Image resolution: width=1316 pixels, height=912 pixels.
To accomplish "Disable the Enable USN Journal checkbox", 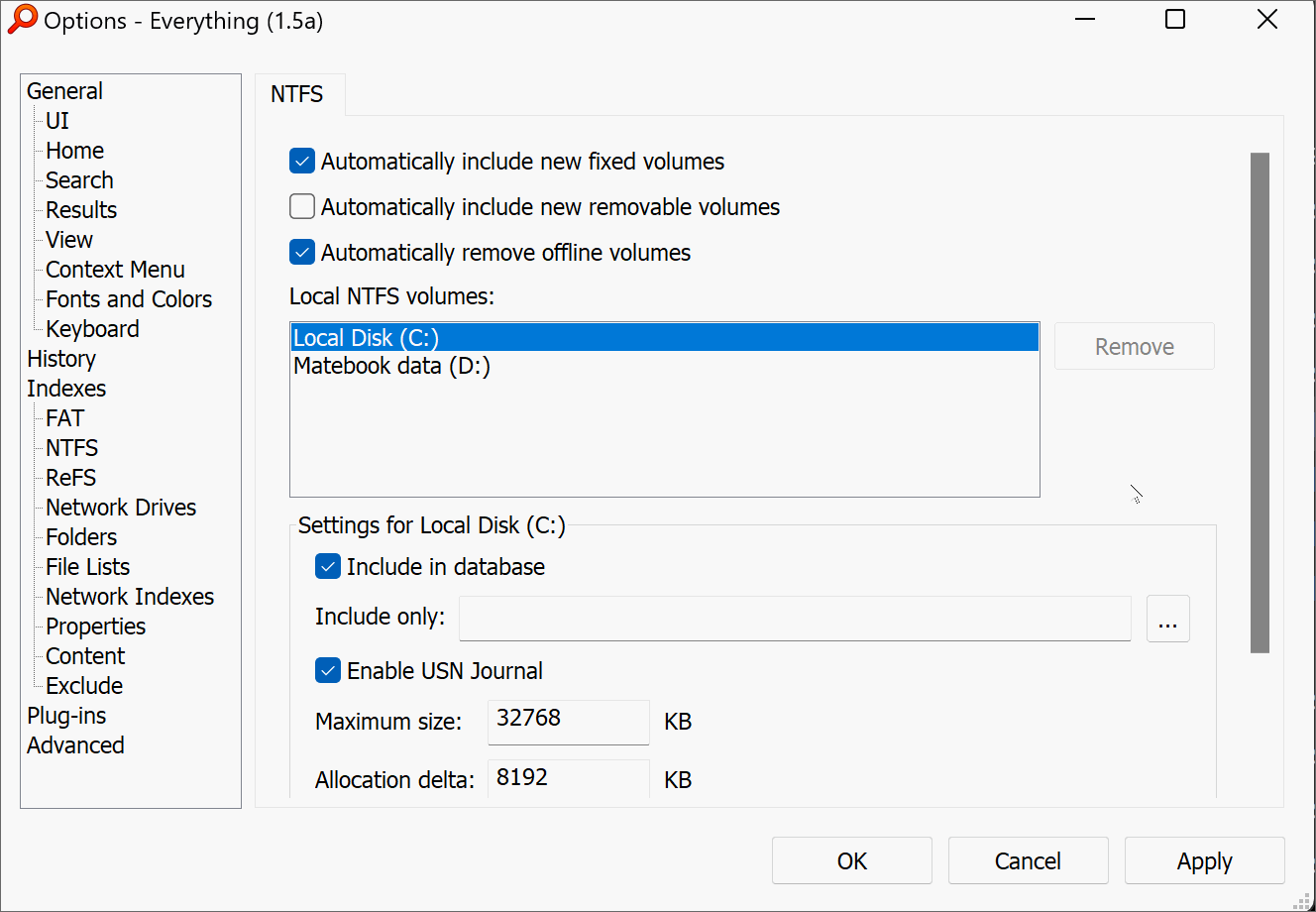I will [x=328, y=670].
